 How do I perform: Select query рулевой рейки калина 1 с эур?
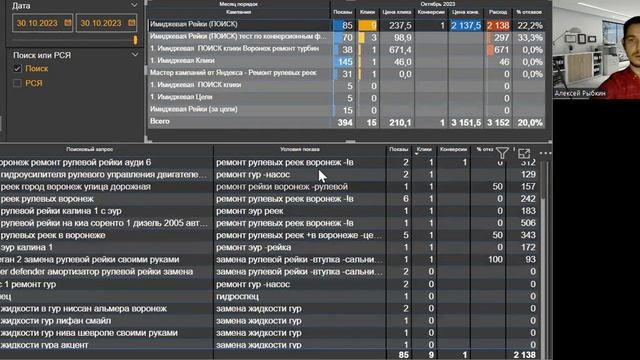pyautogui.click(x=61, y=211)
